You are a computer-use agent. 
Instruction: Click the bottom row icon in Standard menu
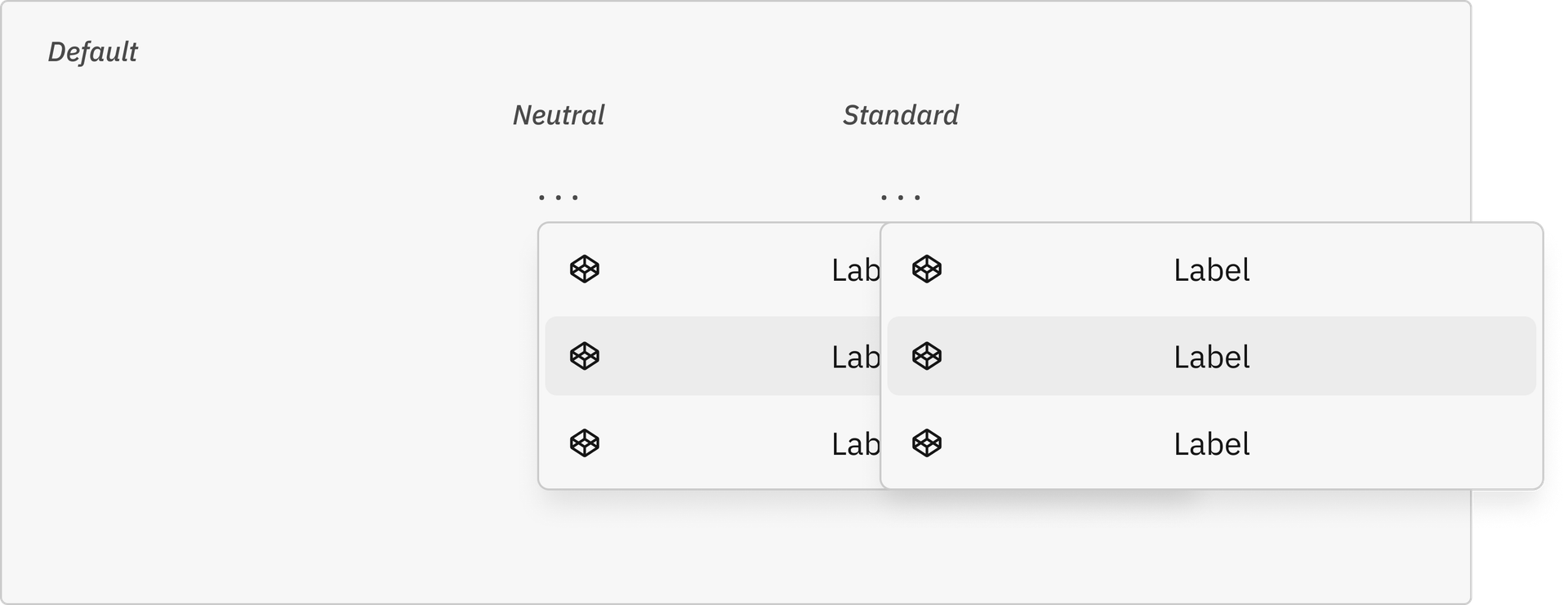point(927,443)
